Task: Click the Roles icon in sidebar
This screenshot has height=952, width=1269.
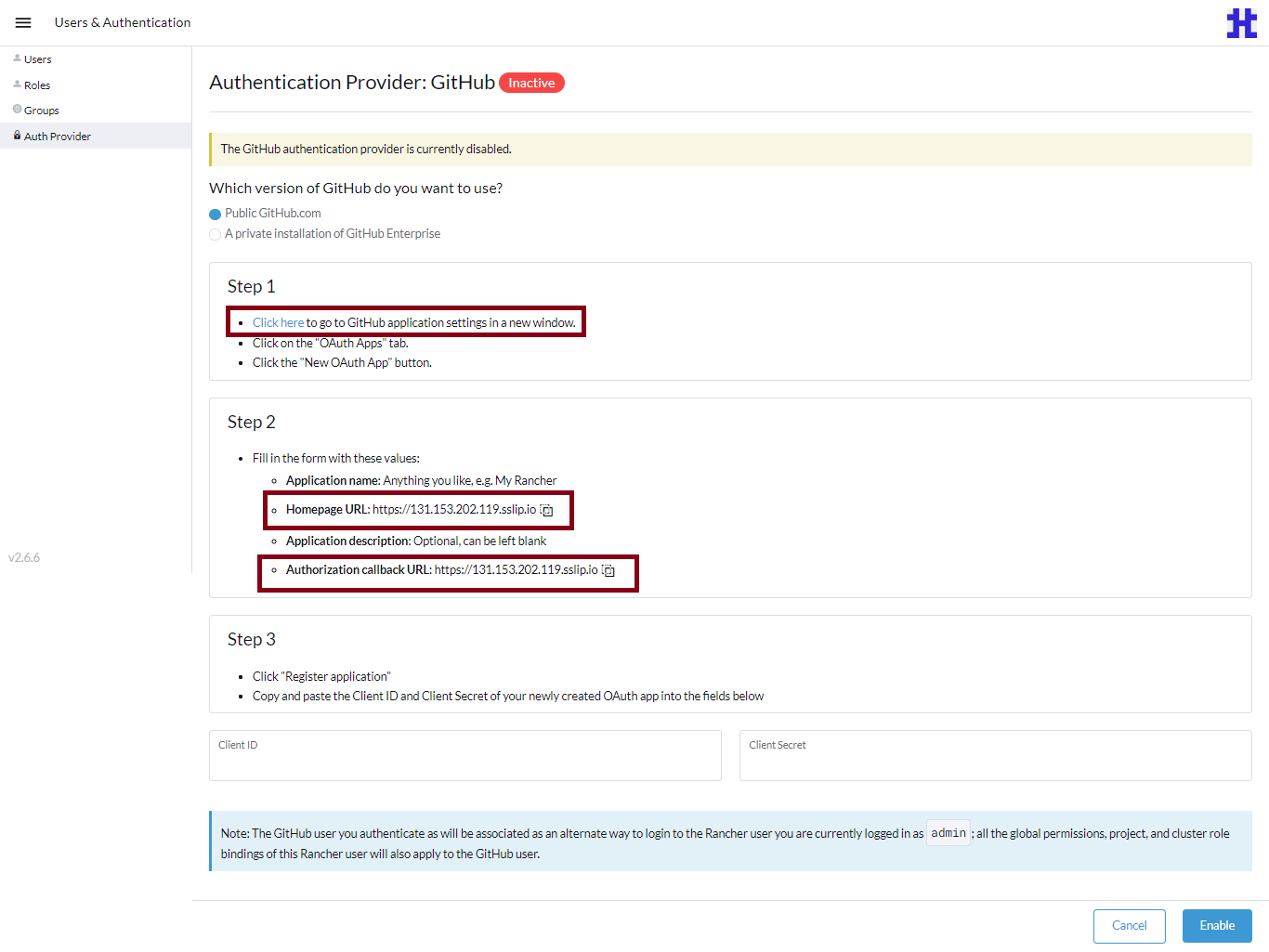Action: 17,85
